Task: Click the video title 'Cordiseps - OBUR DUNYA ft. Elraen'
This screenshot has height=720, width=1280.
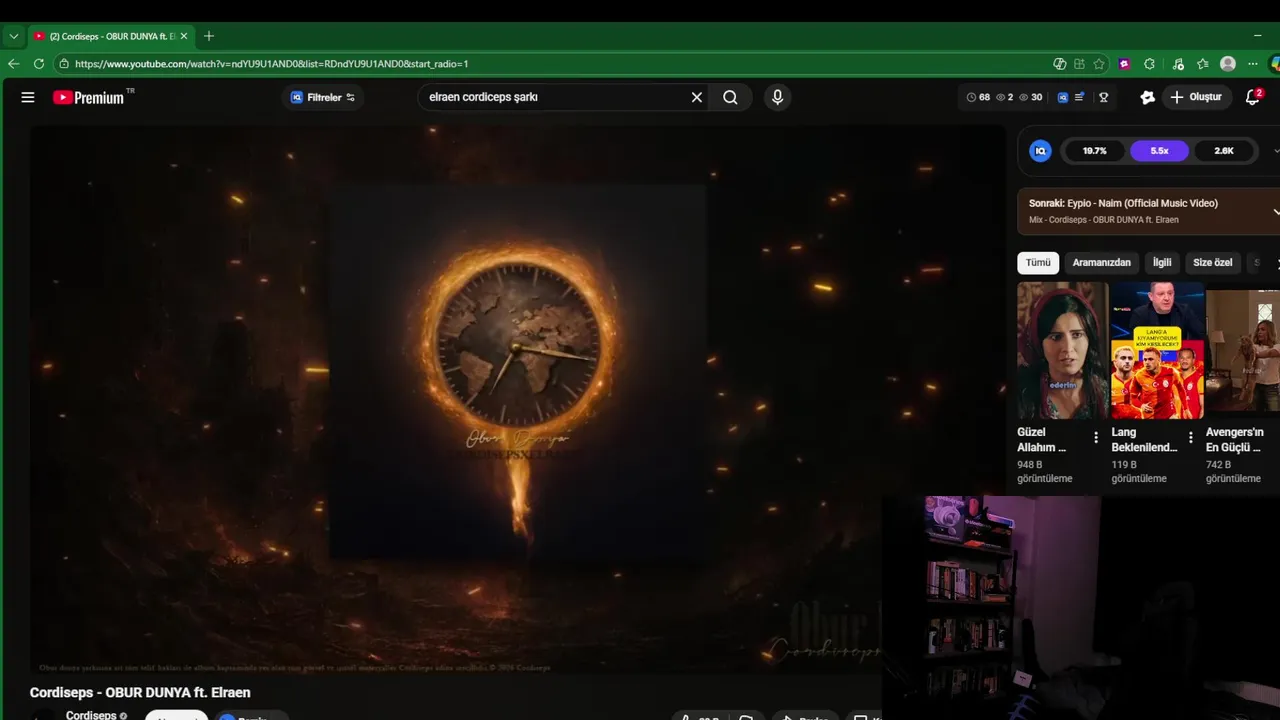Action: tap(140, 692)
